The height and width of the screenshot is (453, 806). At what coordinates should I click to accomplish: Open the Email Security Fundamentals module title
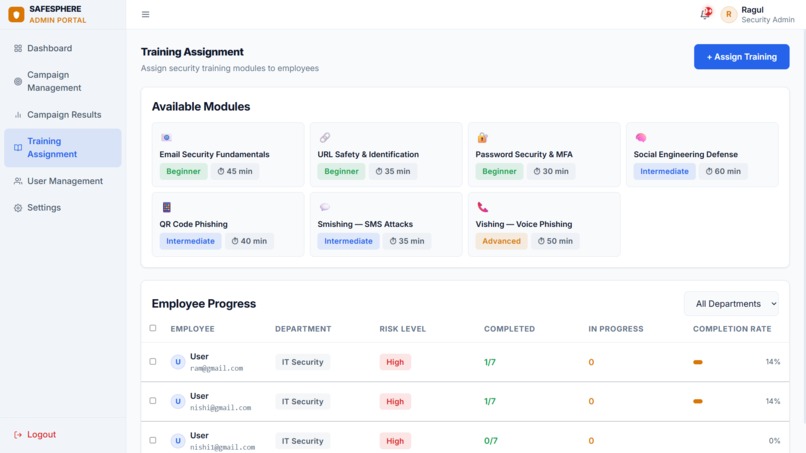pyautogui.click(x=214, y=154)
